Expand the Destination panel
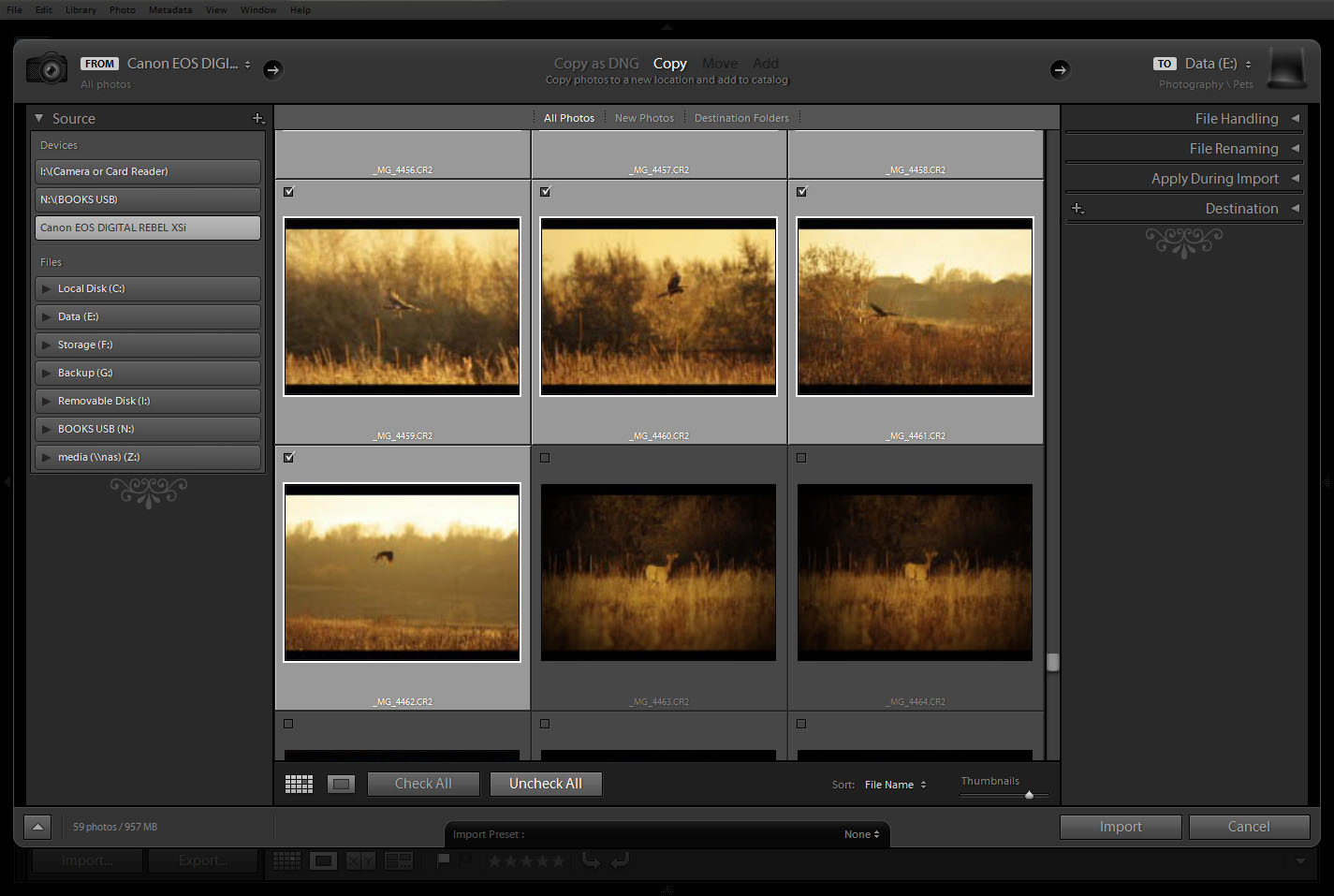The image size is (1334, 896). tap(1296, 208)
